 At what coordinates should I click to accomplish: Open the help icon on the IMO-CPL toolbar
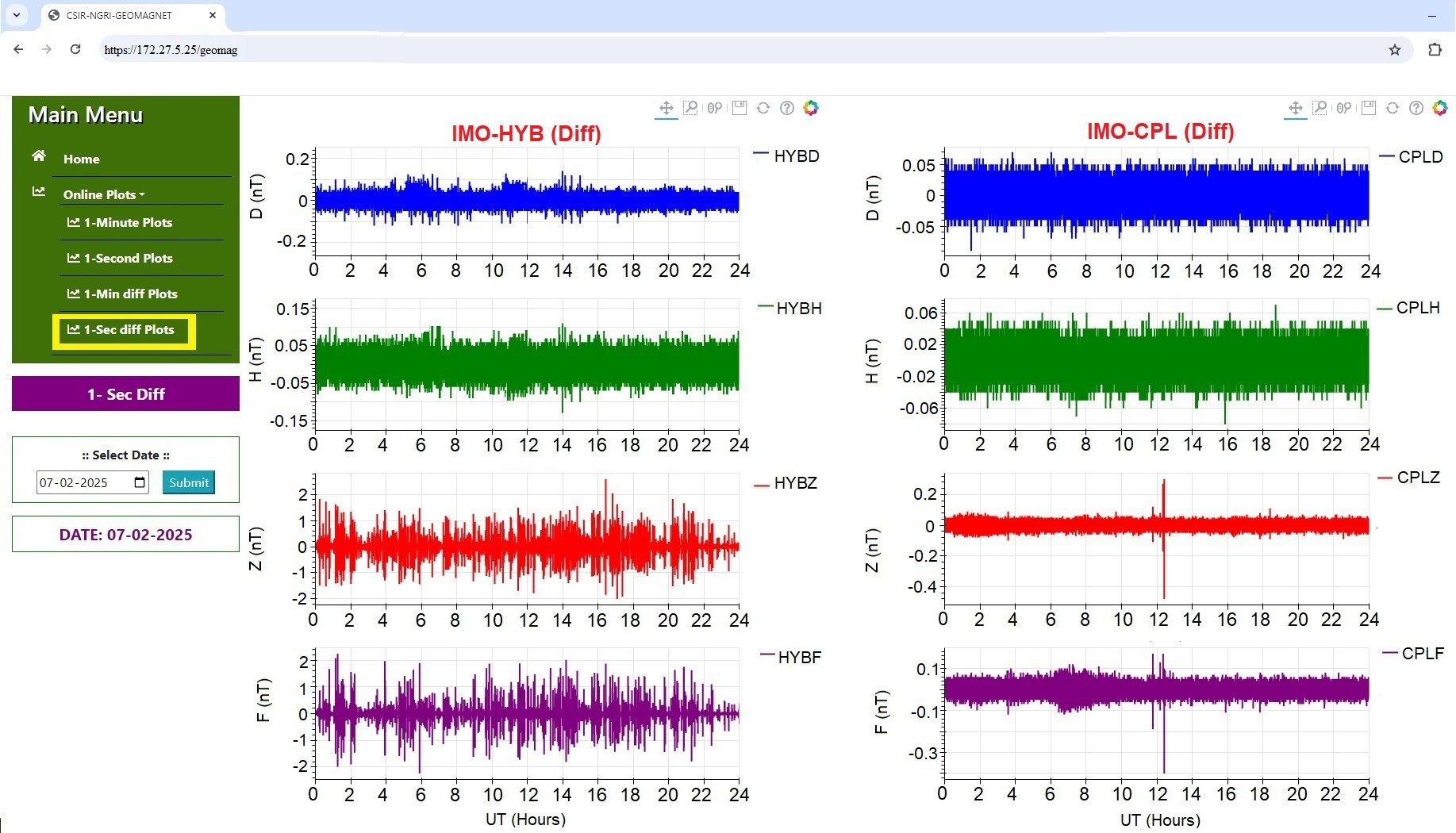(x=1416, y=108)
